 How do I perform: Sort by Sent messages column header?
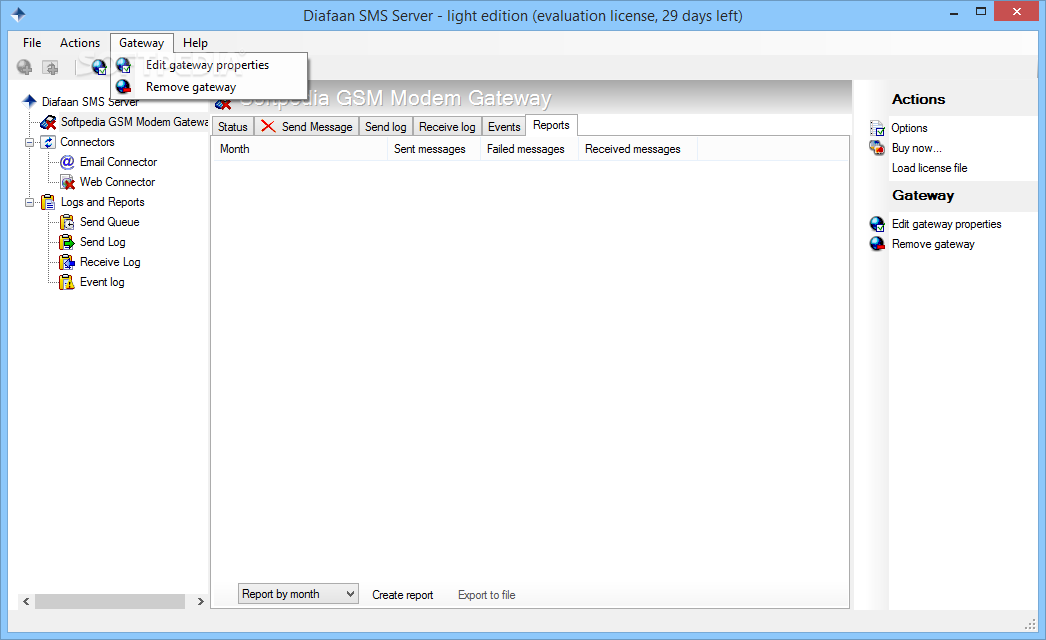click(434, 149)
